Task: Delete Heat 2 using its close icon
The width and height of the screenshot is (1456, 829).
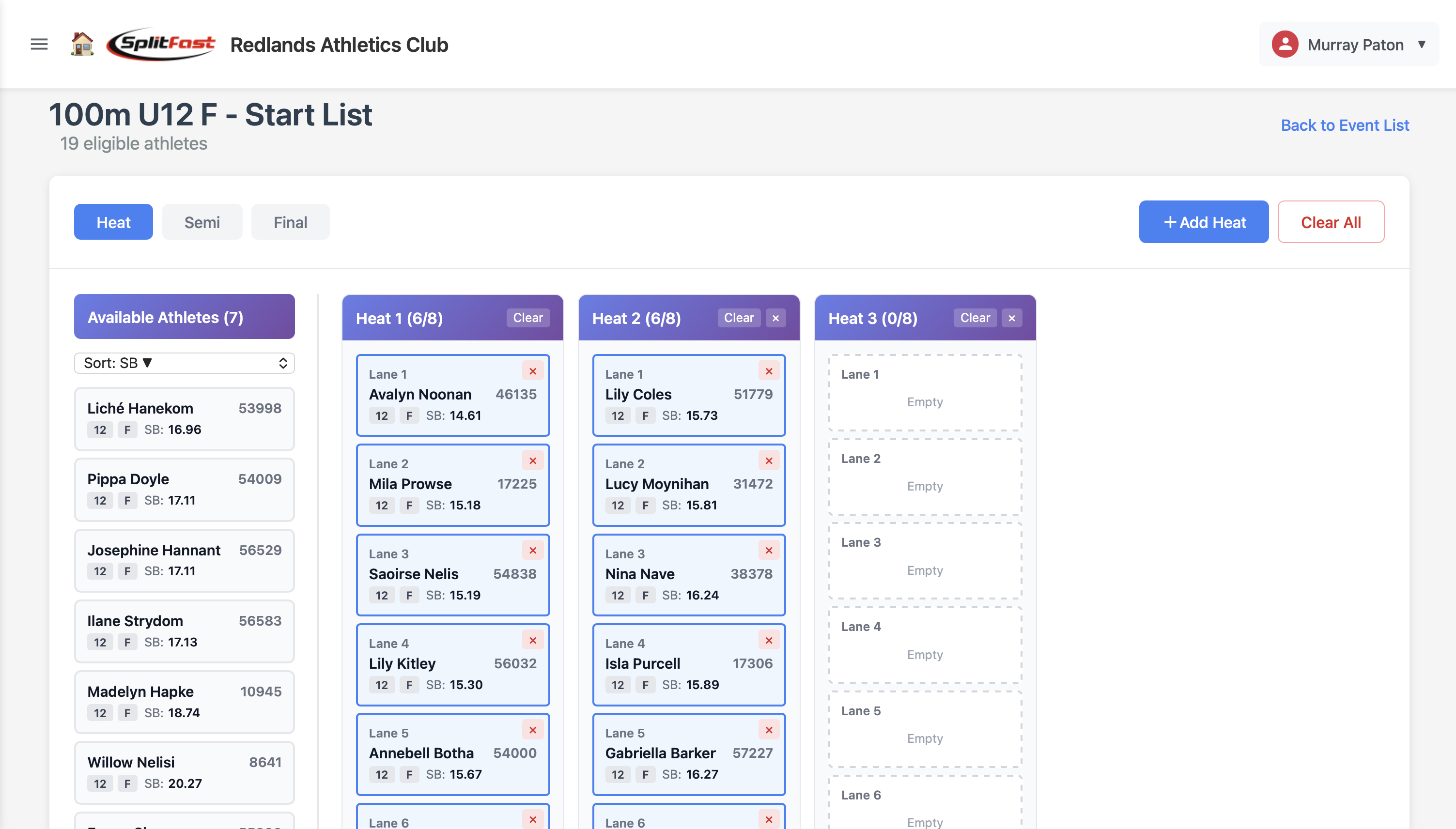Action: point(776,318)
